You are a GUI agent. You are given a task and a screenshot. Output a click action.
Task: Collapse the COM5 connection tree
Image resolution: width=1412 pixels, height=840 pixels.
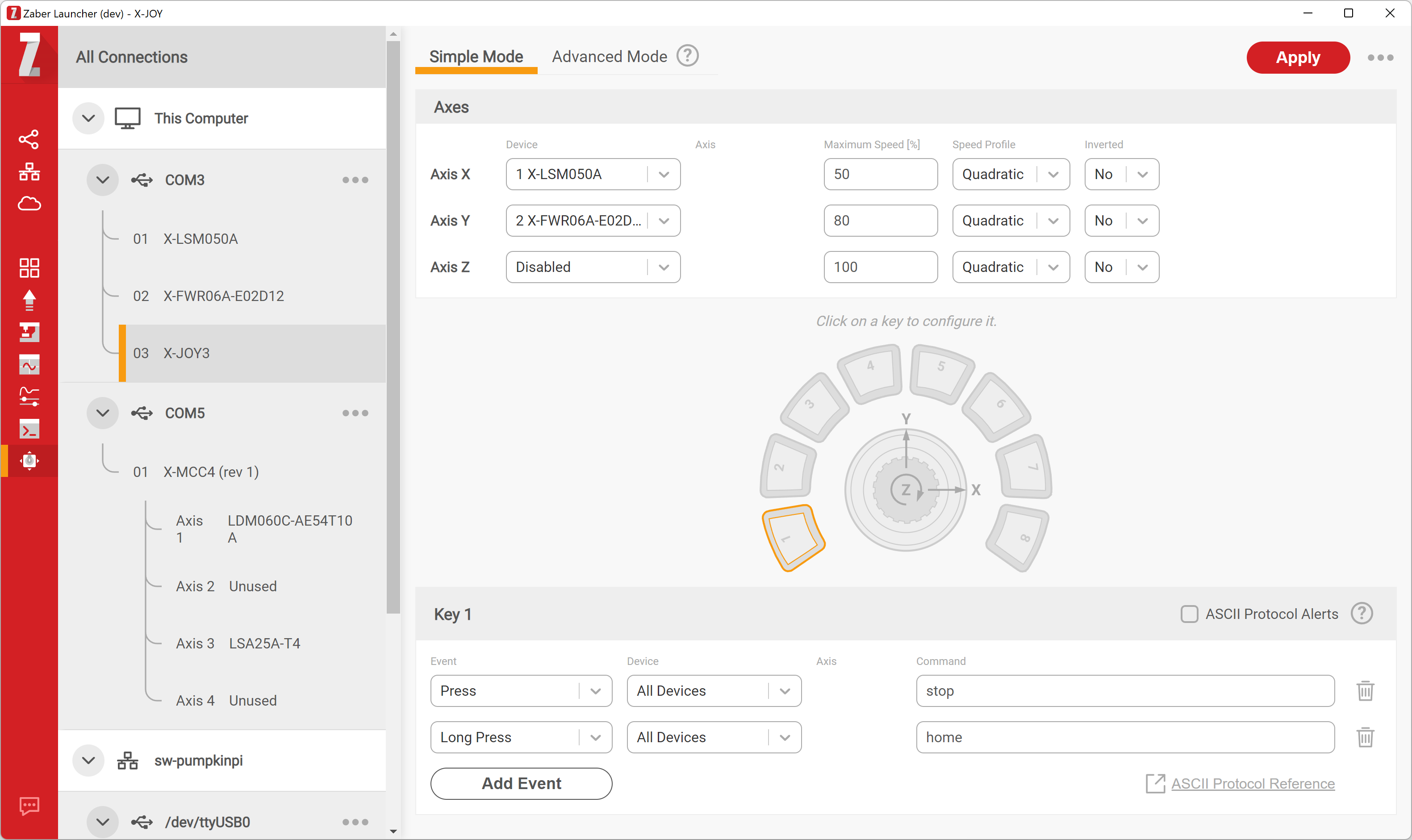click(x=102, y=413)
